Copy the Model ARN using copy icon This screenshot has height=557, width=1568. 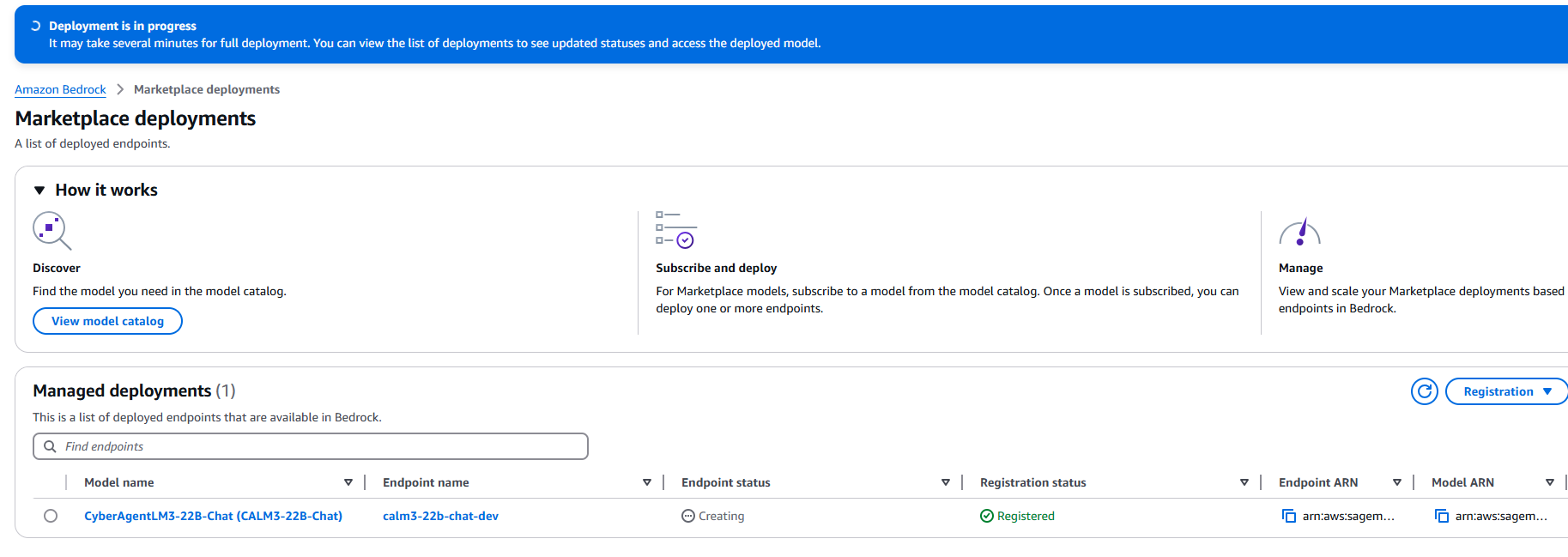tap(1442, 516)
